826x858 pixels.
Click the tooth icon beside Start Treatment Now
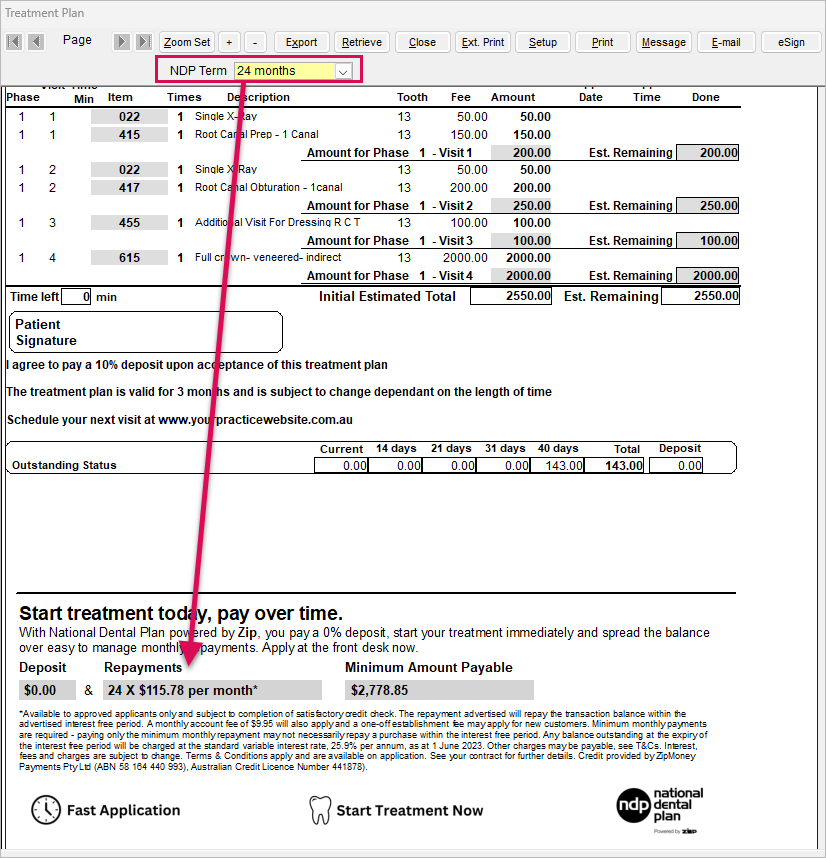coord(320,810)
